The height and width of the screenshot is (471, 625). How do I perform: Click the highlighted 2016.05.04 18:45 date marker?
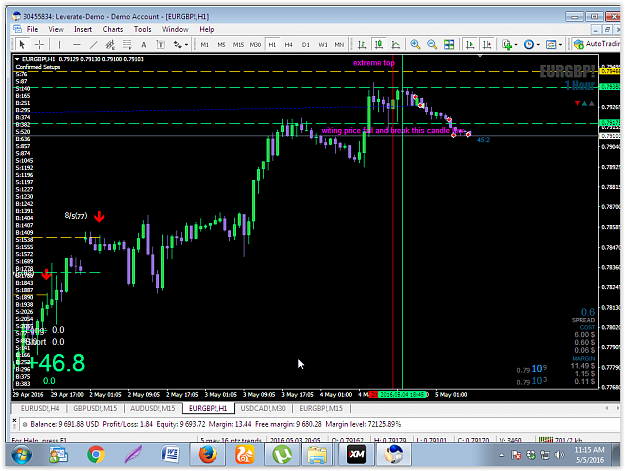pos(402,394)
